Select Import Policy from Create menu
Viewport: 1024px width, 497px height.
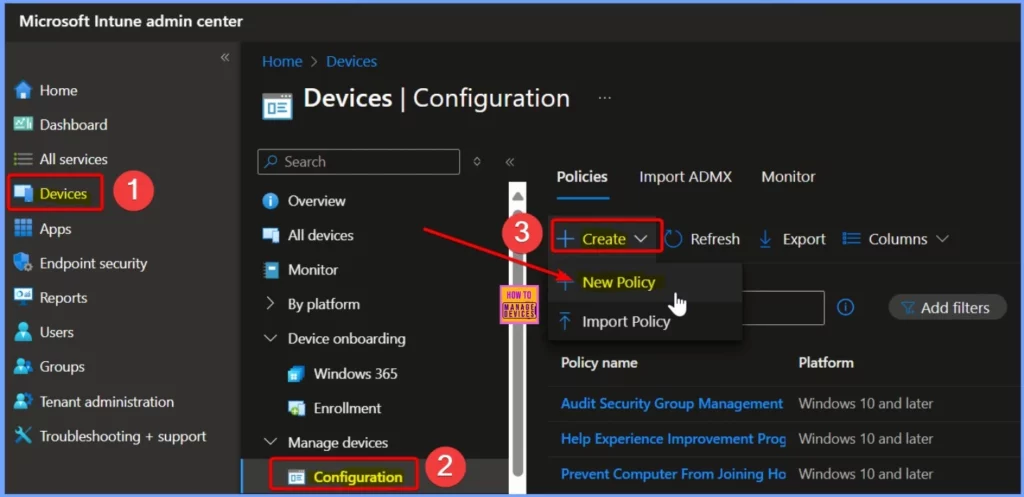point(645,321)
